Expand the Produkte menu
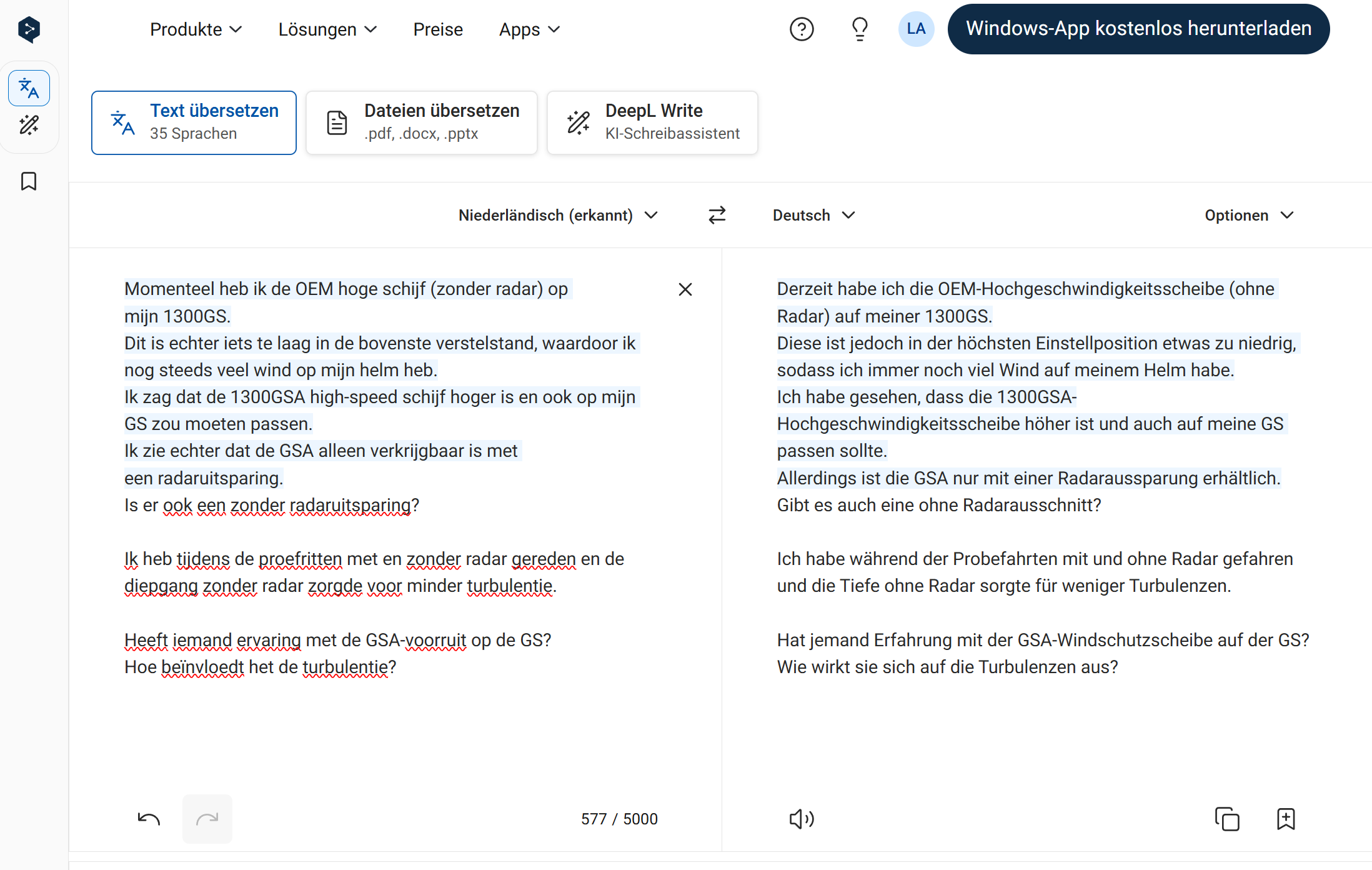 [196, 29]
